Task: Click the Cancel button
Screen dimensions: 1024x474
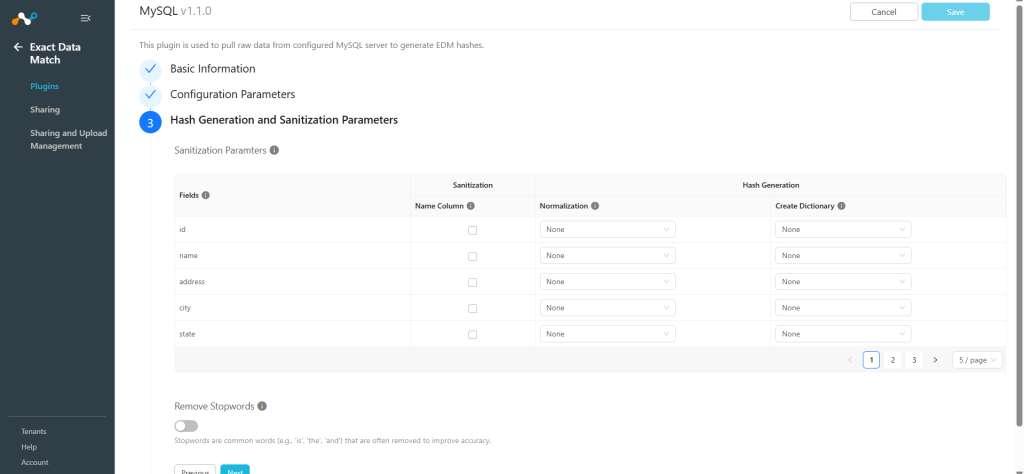Action: pos(884,12)
